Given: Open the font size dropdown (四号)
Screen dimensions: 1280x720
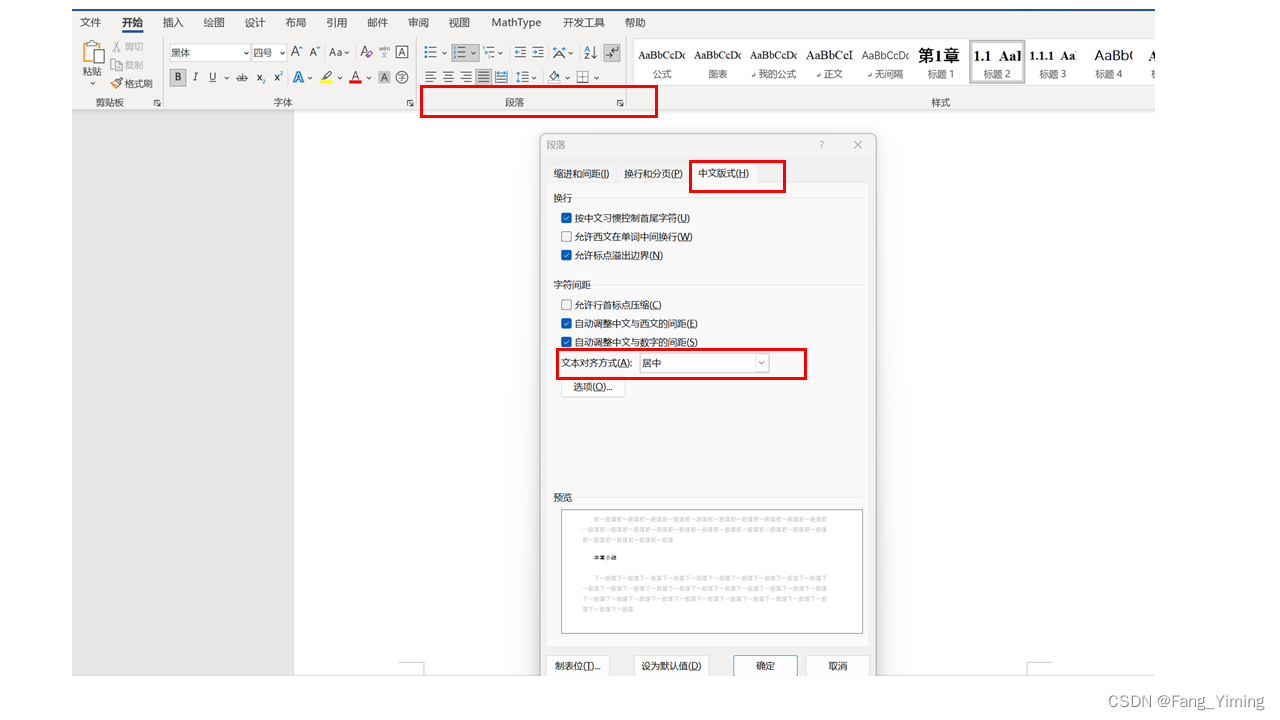Looking at the screenshot, I should click(x=283, y=53).
